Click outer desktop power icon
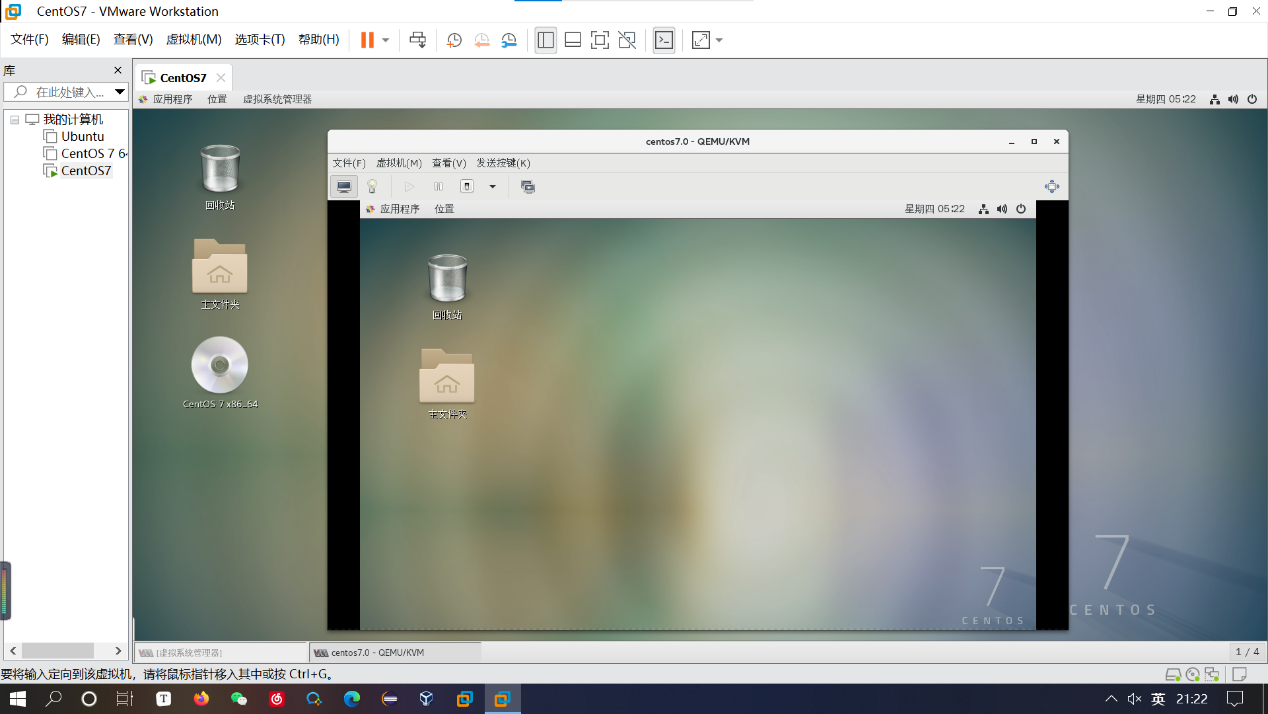Viewport: 1268px width, 714px height. coord(1252,99)
